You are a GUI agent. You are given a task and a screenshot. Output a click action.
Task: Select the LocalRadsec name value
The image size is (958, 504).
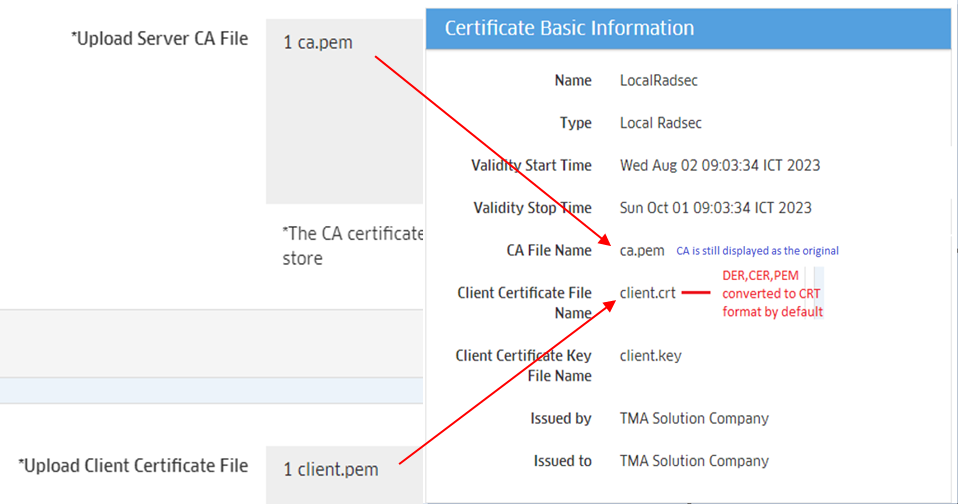[658, 80]
